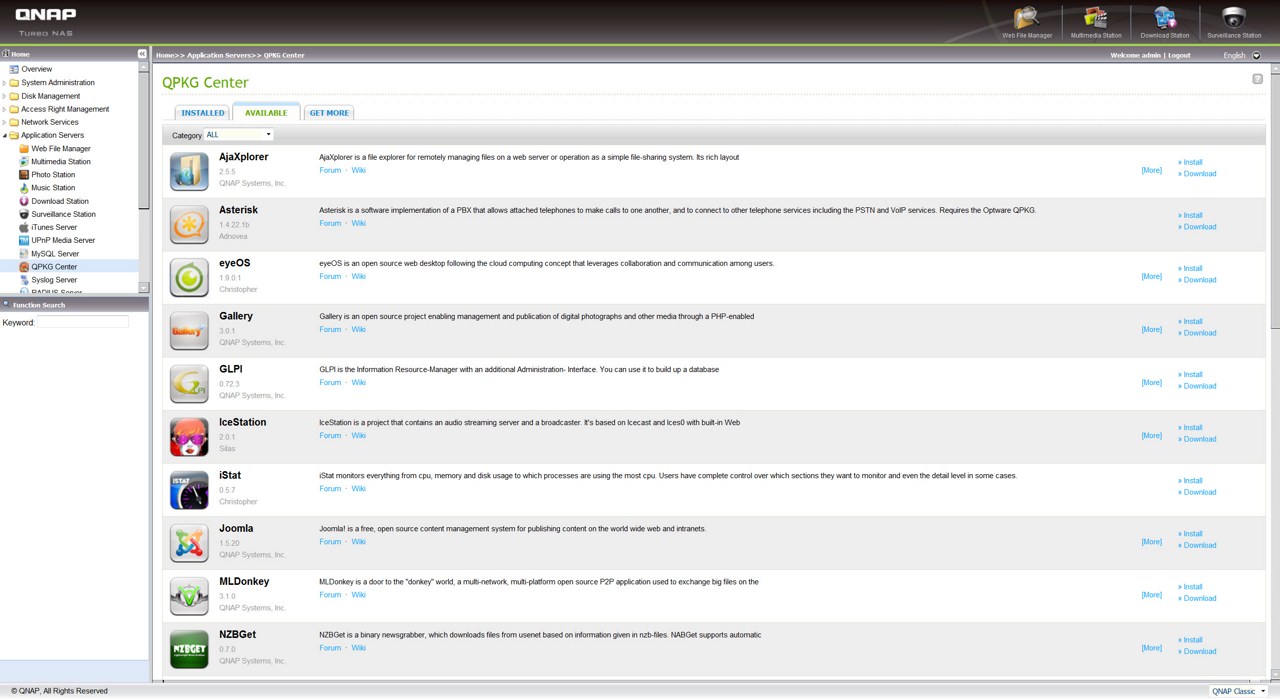Click Home in the breadcrumb
Image resolution: width=1280 pixels, height=699 pixels.
coord(165,55)
